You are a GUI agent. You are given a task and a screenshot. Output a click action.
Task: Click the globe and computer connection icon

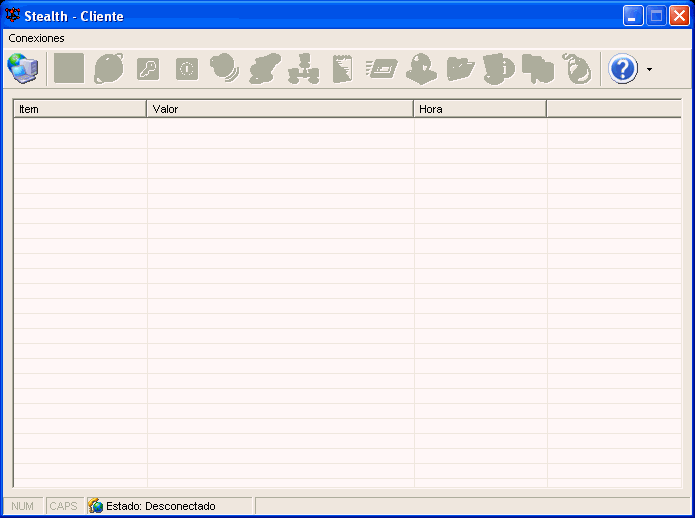pos(22,69)
